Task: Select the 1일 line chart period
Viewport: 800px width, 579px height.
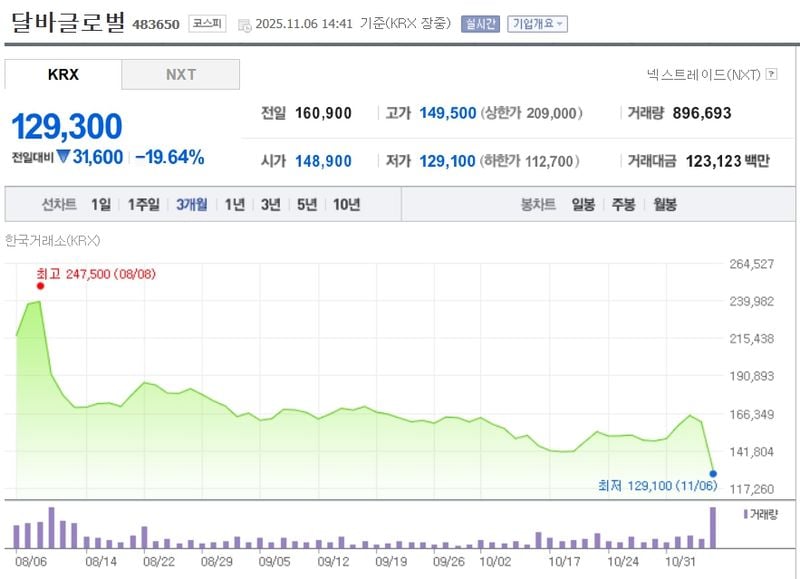Action: click(x=101, y=204)
